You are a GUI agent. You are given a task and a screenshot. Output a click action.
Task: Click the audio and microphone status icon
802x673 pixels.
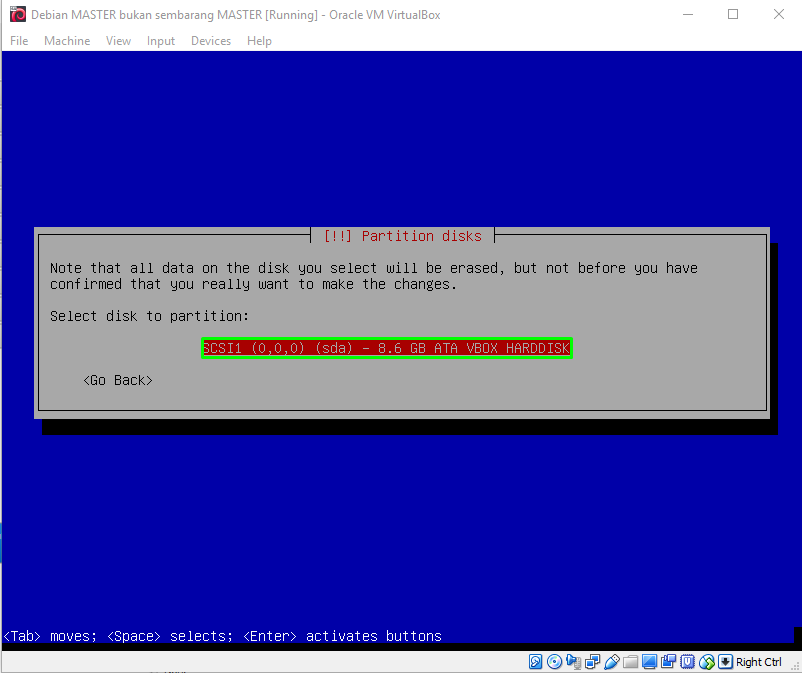573,662
